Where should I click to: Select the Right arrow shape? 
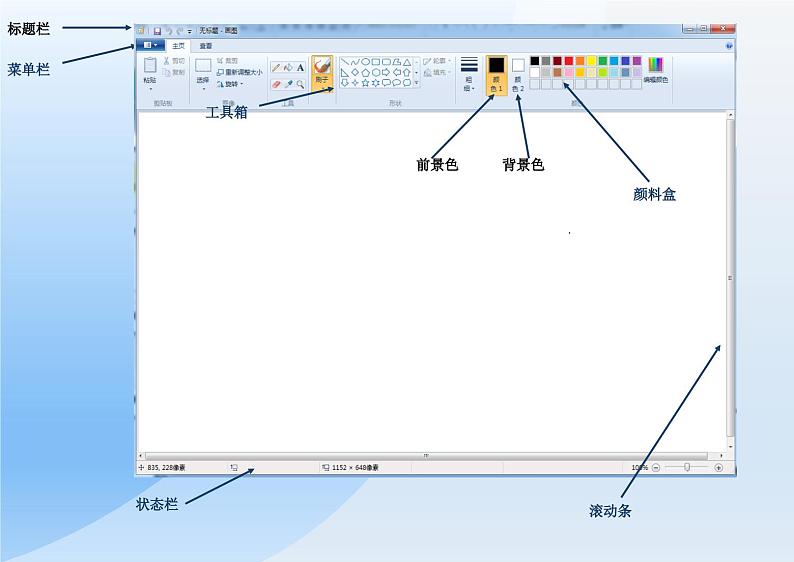click(x=386, y=72)
